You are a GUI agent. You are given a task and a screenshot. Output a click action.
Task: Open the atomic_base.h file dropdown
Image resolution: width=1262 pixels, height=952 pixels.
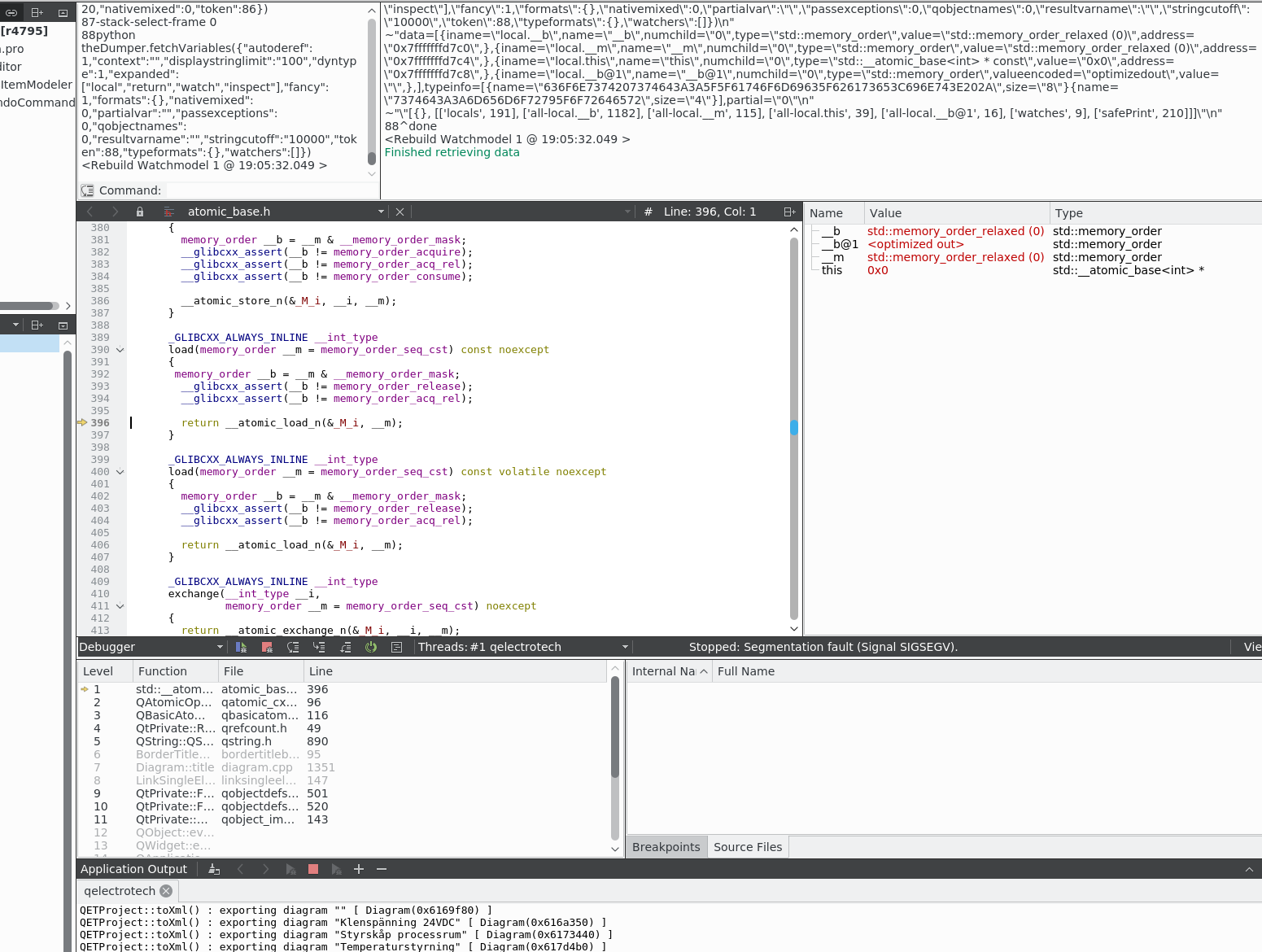pos(381,212)
